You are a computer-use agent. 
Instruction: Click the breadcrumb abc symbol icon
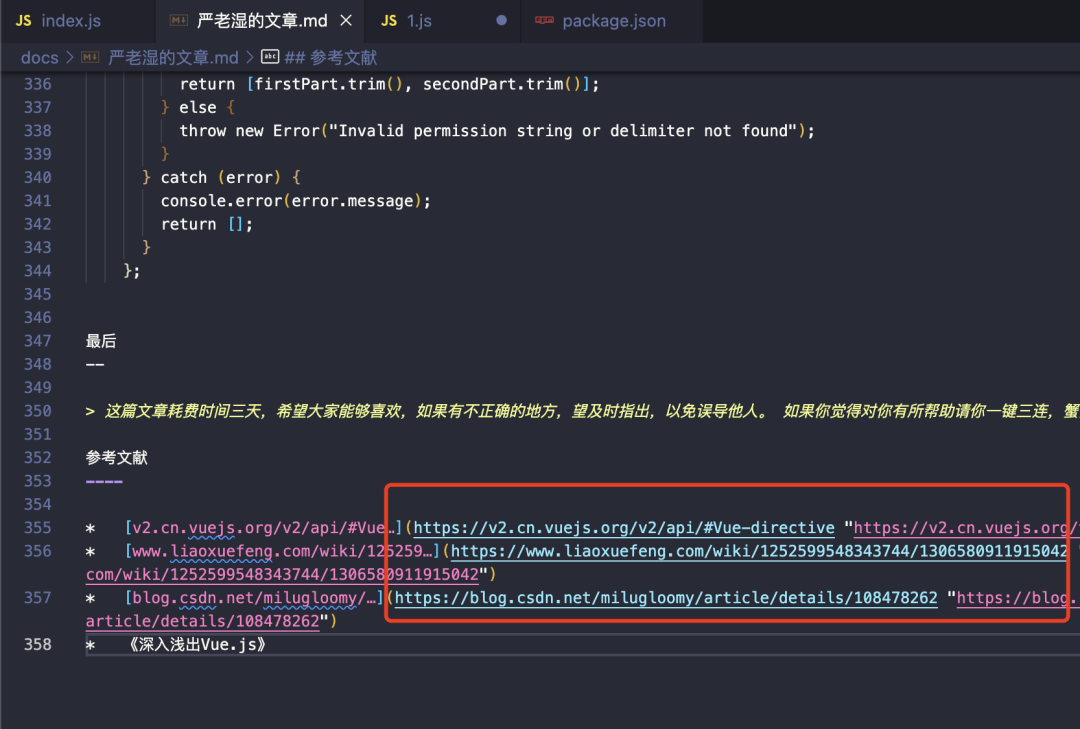tap(270, 57)
